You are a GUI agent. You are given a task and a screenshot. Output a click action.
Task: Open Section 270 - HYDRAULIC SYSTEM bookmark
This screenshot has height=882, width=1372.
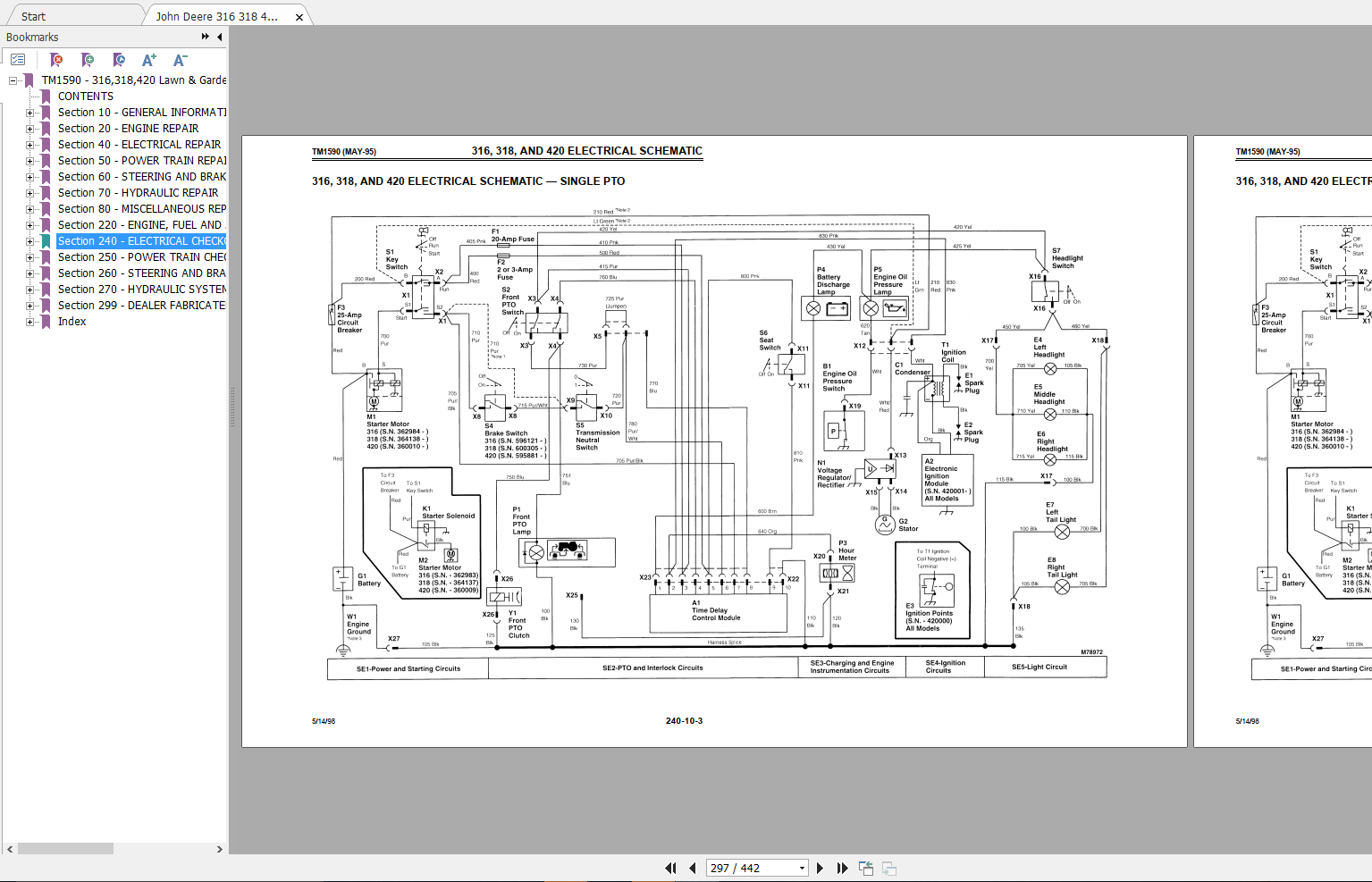click(x=142, y=290)
